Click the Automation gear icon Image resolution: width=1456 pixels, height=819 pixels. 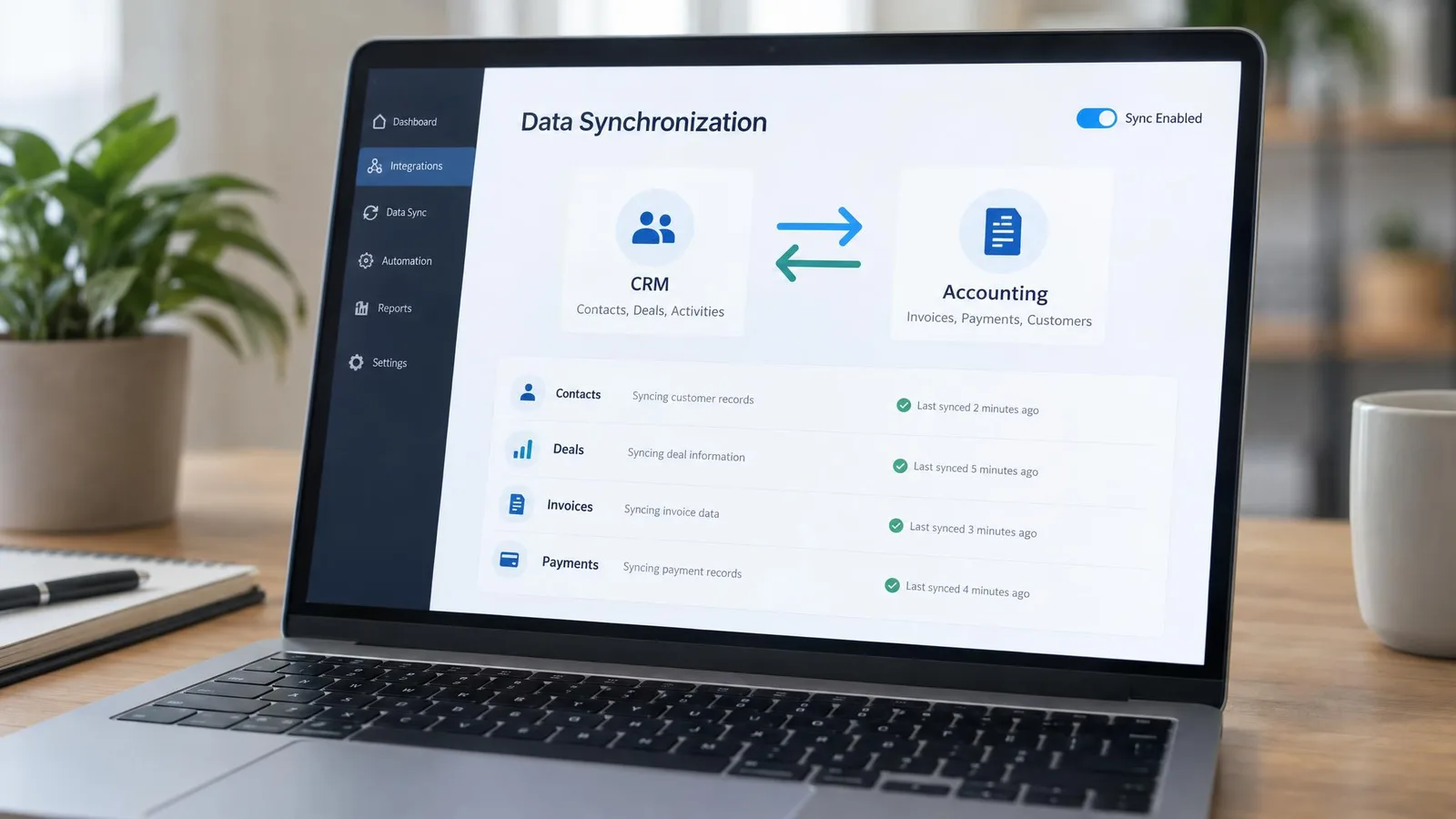coord(366,260)
